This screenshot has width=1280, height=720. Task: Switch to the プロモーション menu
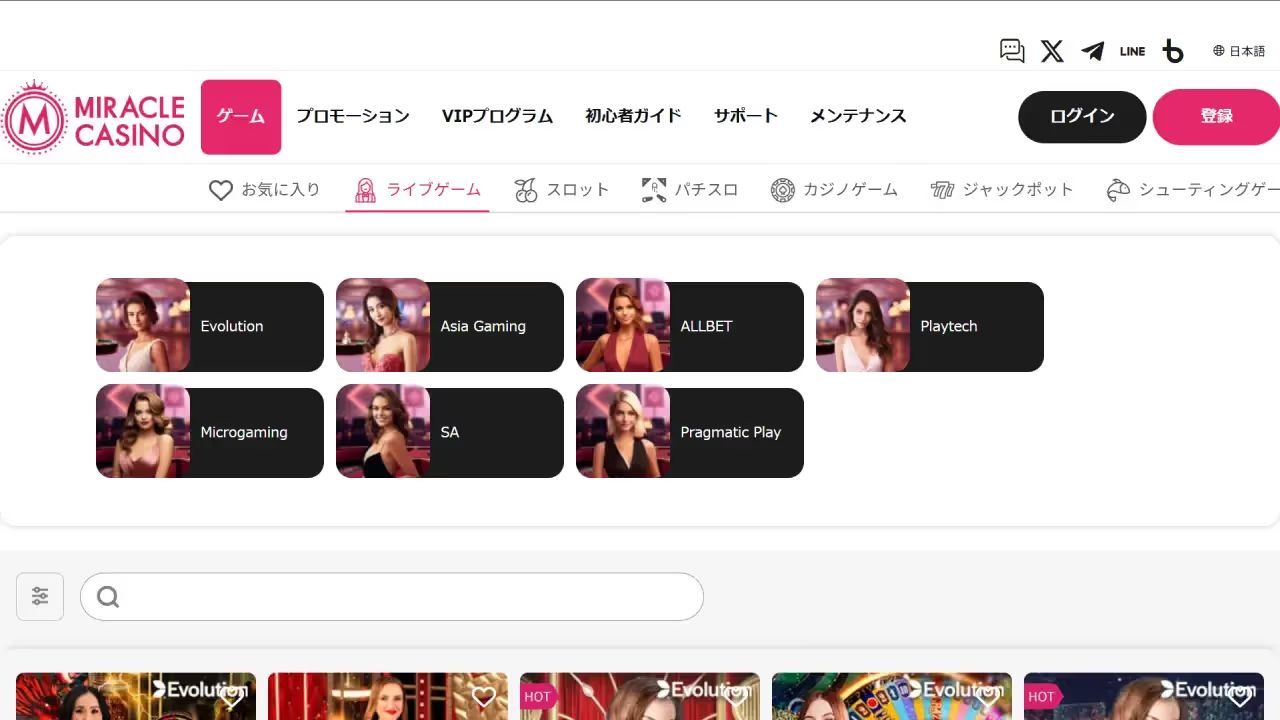353,116
